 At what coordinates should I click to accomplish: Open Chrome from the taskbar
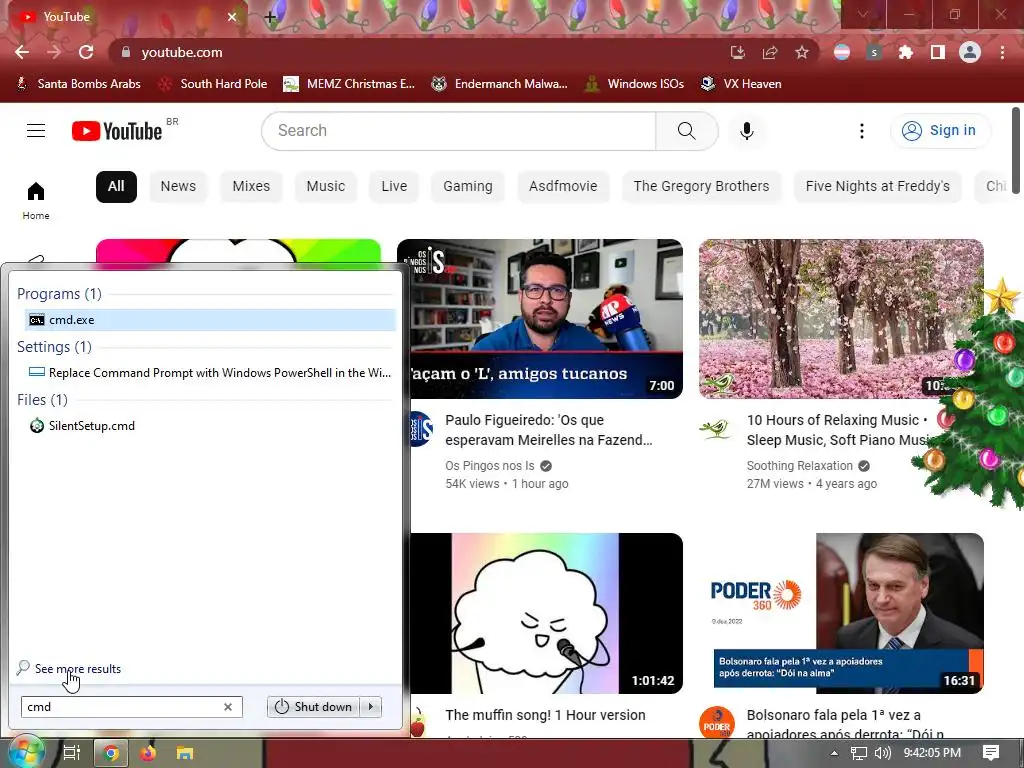tap(112, 754)
